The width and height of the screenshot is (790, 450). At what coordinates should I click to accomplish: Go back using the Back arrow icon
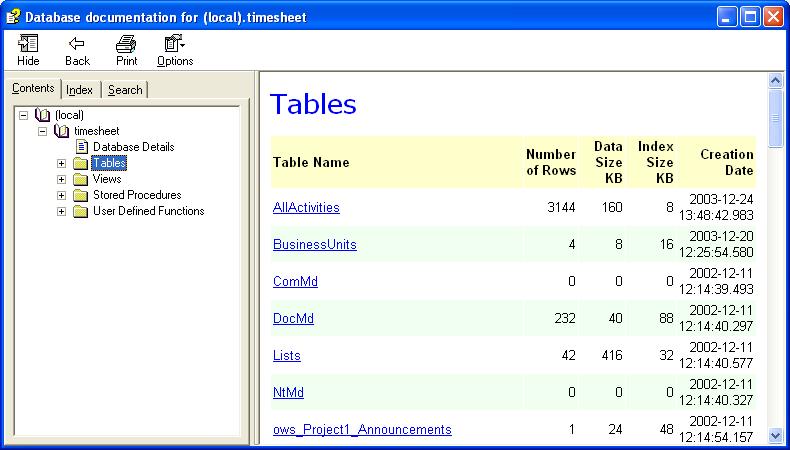coord(77,44)
